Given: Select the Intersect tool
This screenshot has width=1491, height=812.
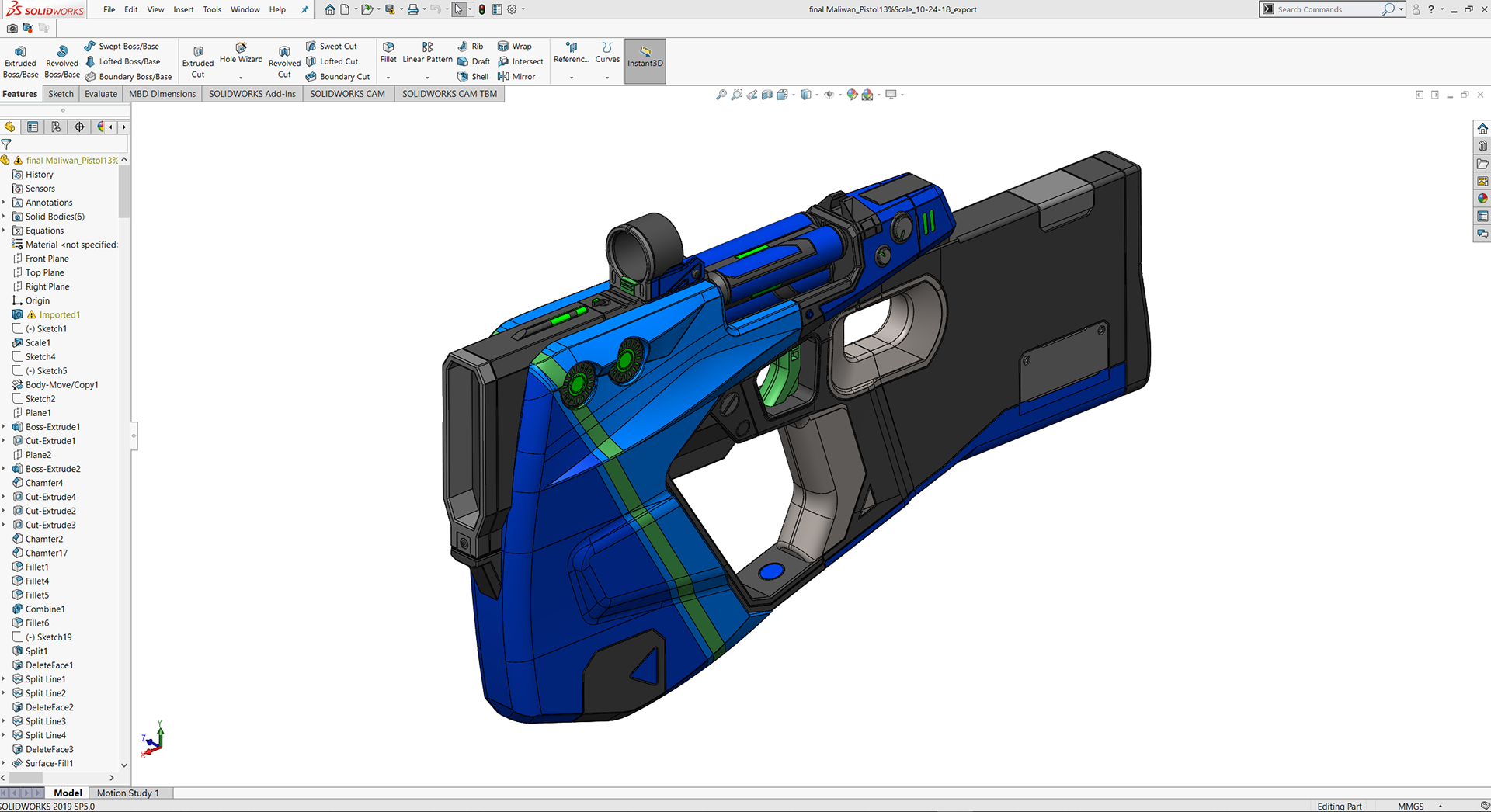Looking at the screenshot, I should click(x=520, y=61).
